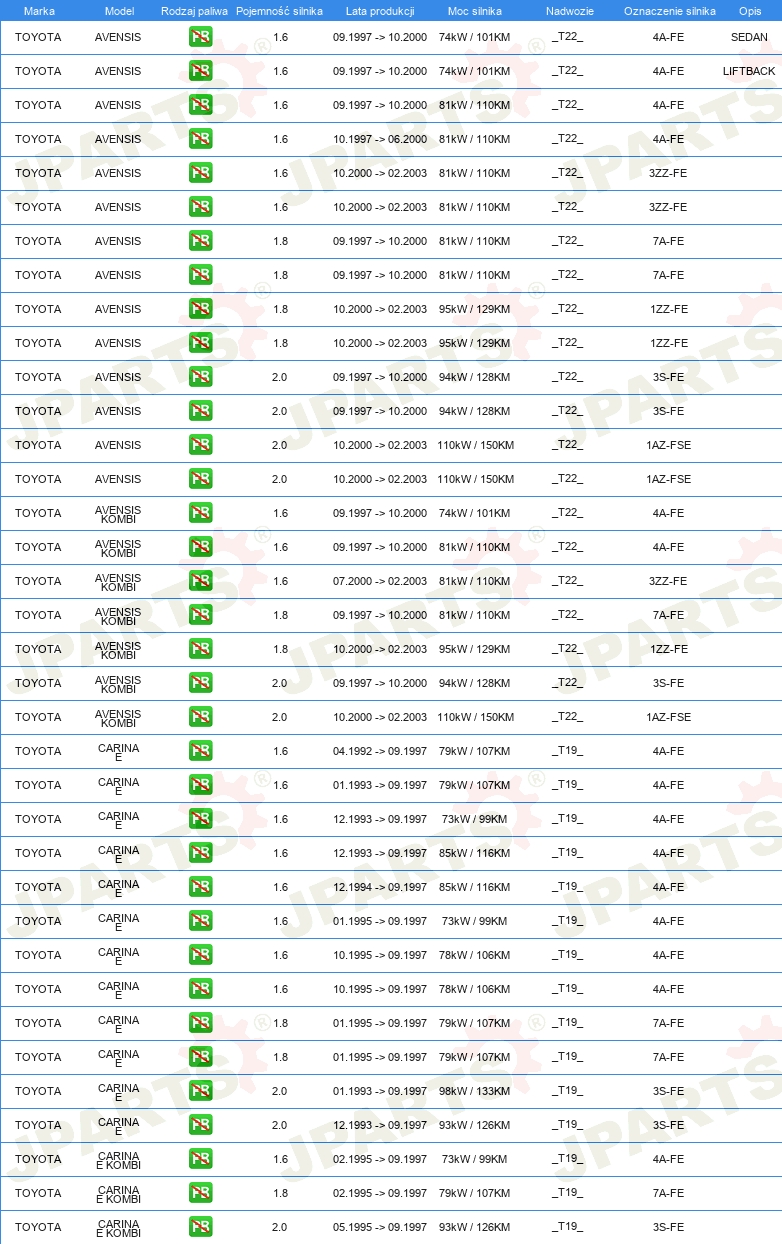
Task: Click fuel icon for Avensis Kombi 1AZ-FSE row
Action: [200, 717]
